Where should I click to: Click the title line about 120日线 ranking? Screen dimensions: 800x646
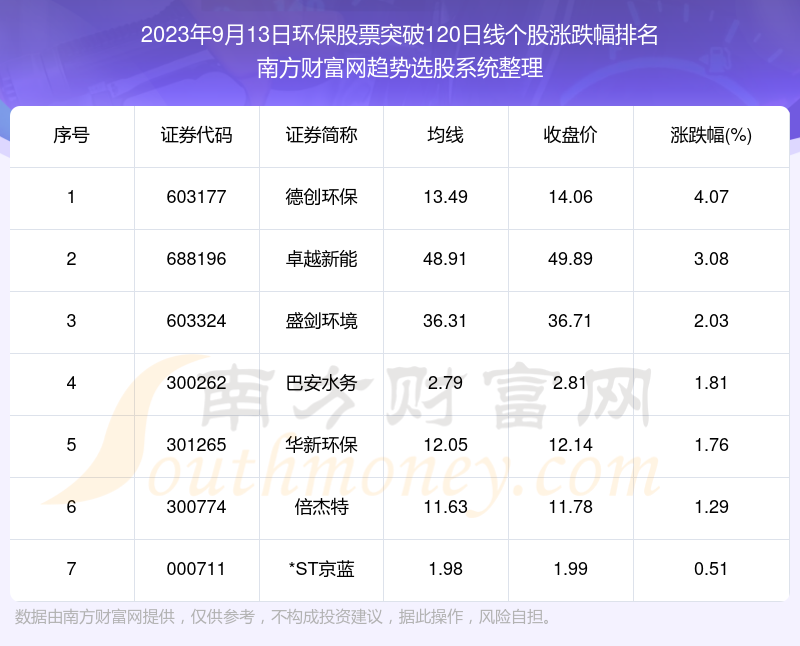tap(399, 36)
